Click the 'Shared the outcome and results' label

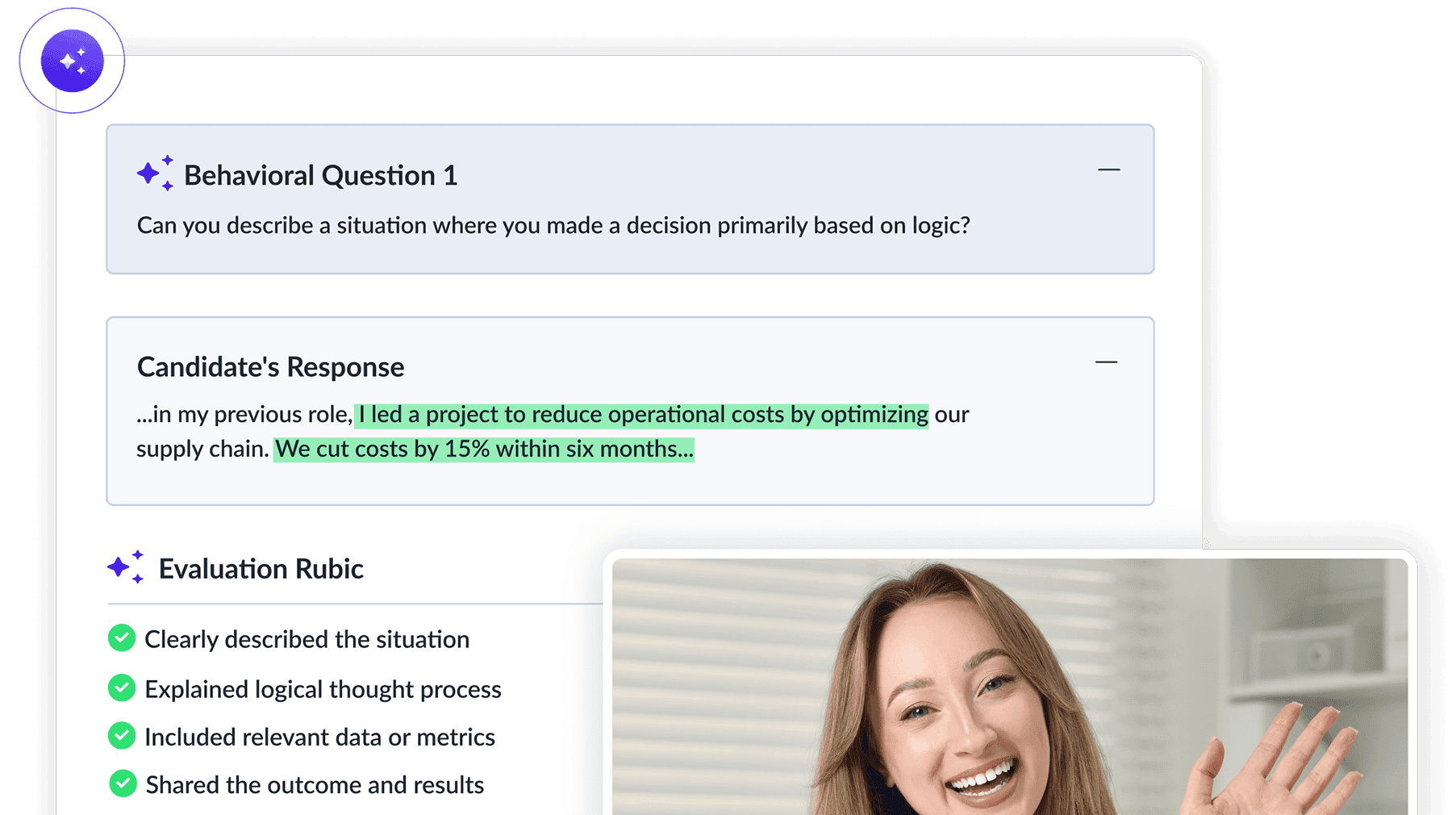315,784
